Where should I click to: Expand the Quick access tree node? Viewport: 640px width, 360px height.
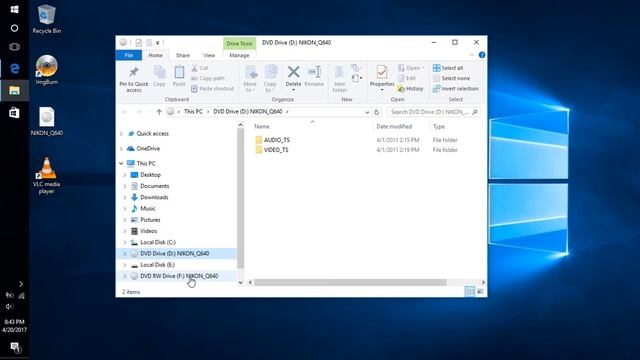click(121, 133)
